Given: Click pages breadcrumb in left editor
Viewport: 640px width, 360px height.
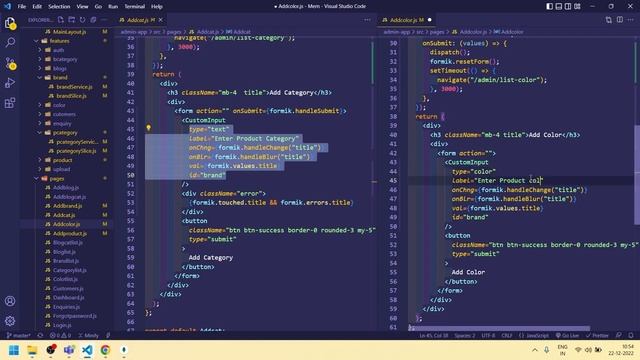Looking at the screenshot, I should (174, 32).
